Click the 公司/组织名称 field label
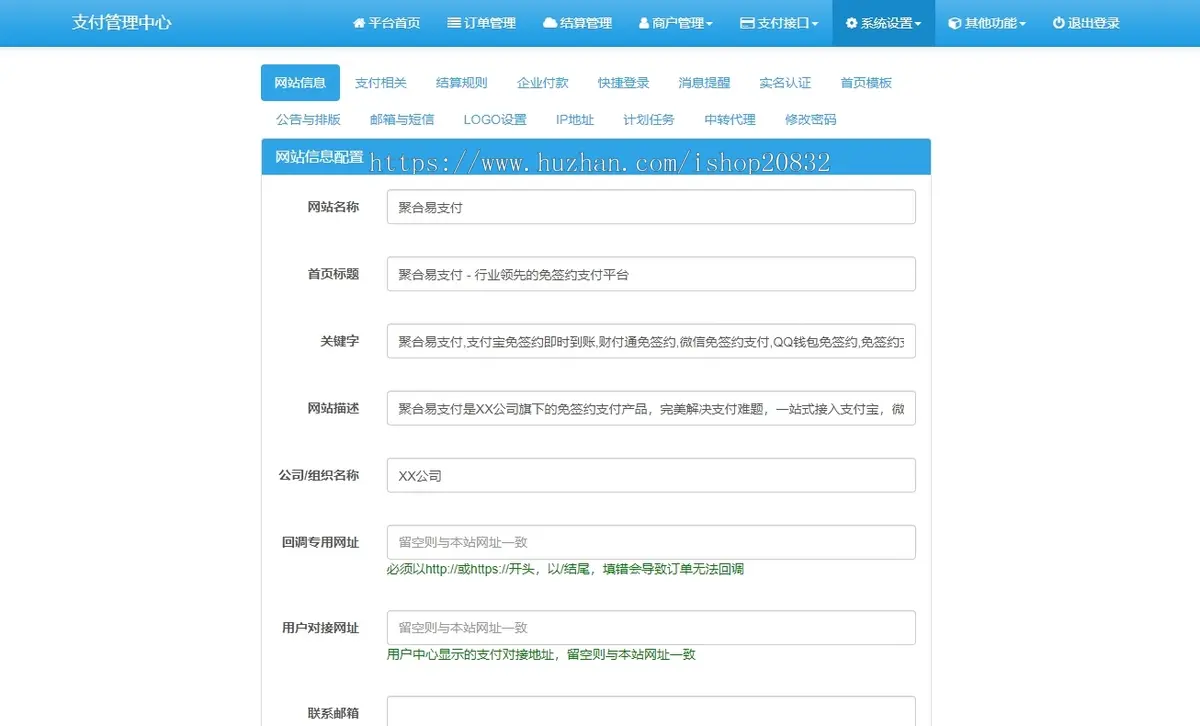This screenshot has width=1200, height=726. point(319,475)
